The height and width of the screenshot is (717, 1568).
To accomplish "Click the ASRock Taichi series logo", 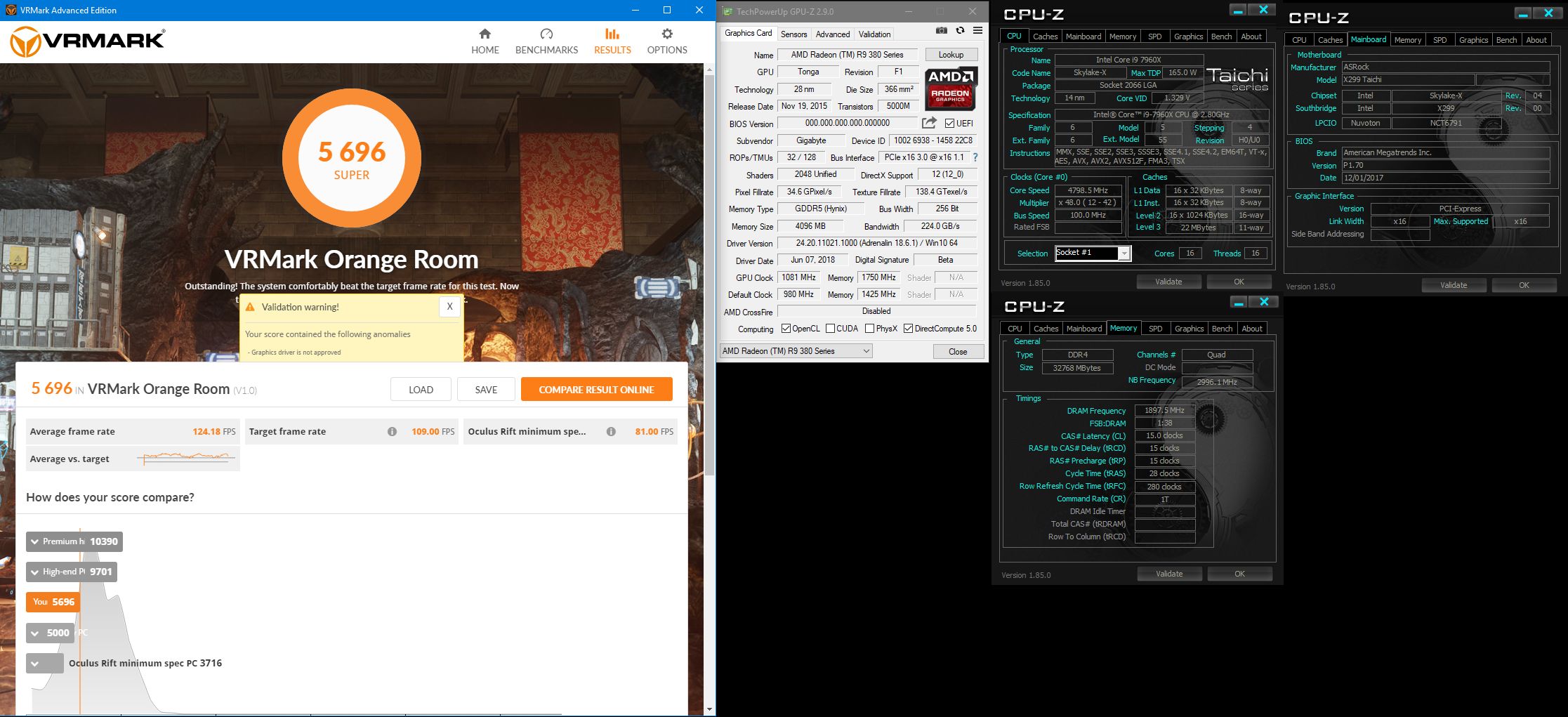I will tap(1237, 79).
